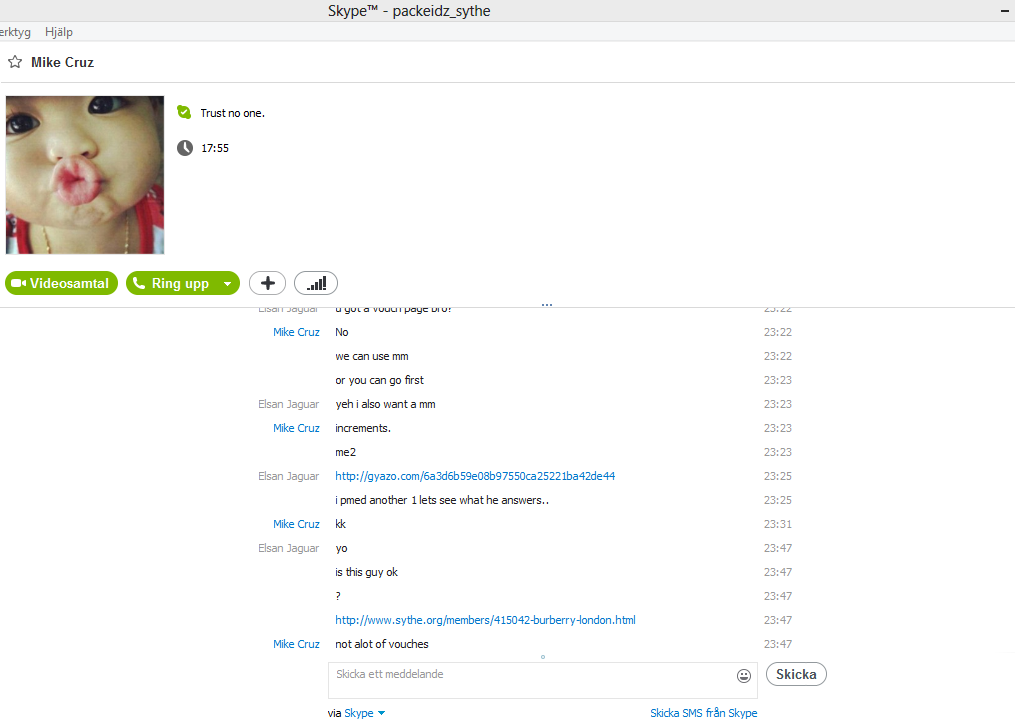Select message 'is this guy ok'
This screenshot has width=1015, height=722.
point(366,572)
